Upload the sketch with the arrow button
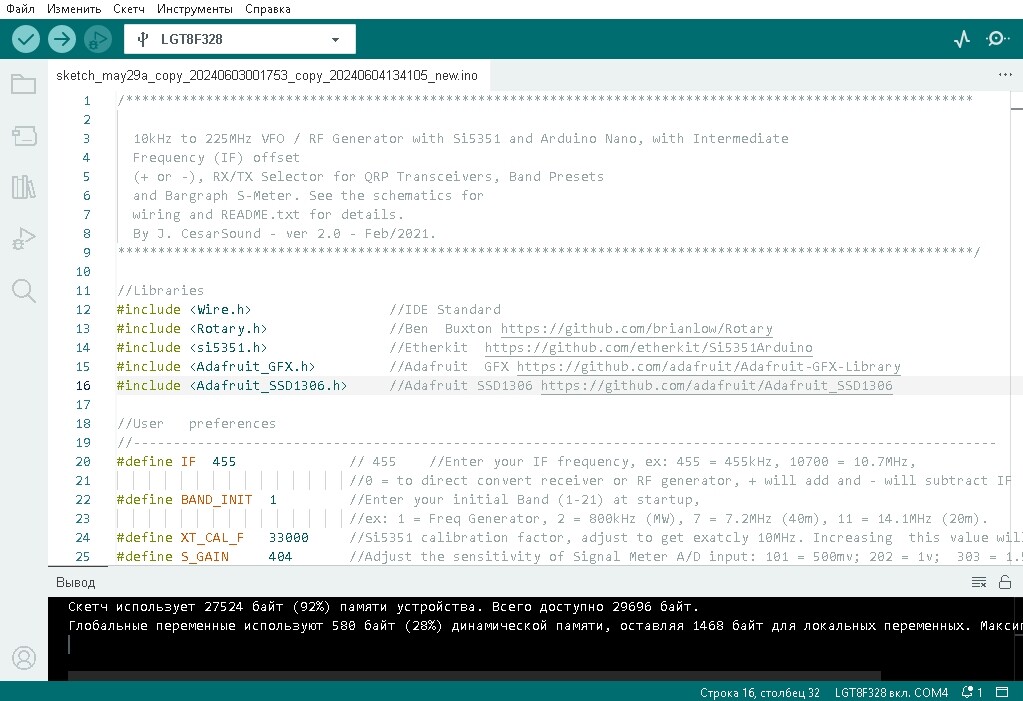 coord(61,39)
